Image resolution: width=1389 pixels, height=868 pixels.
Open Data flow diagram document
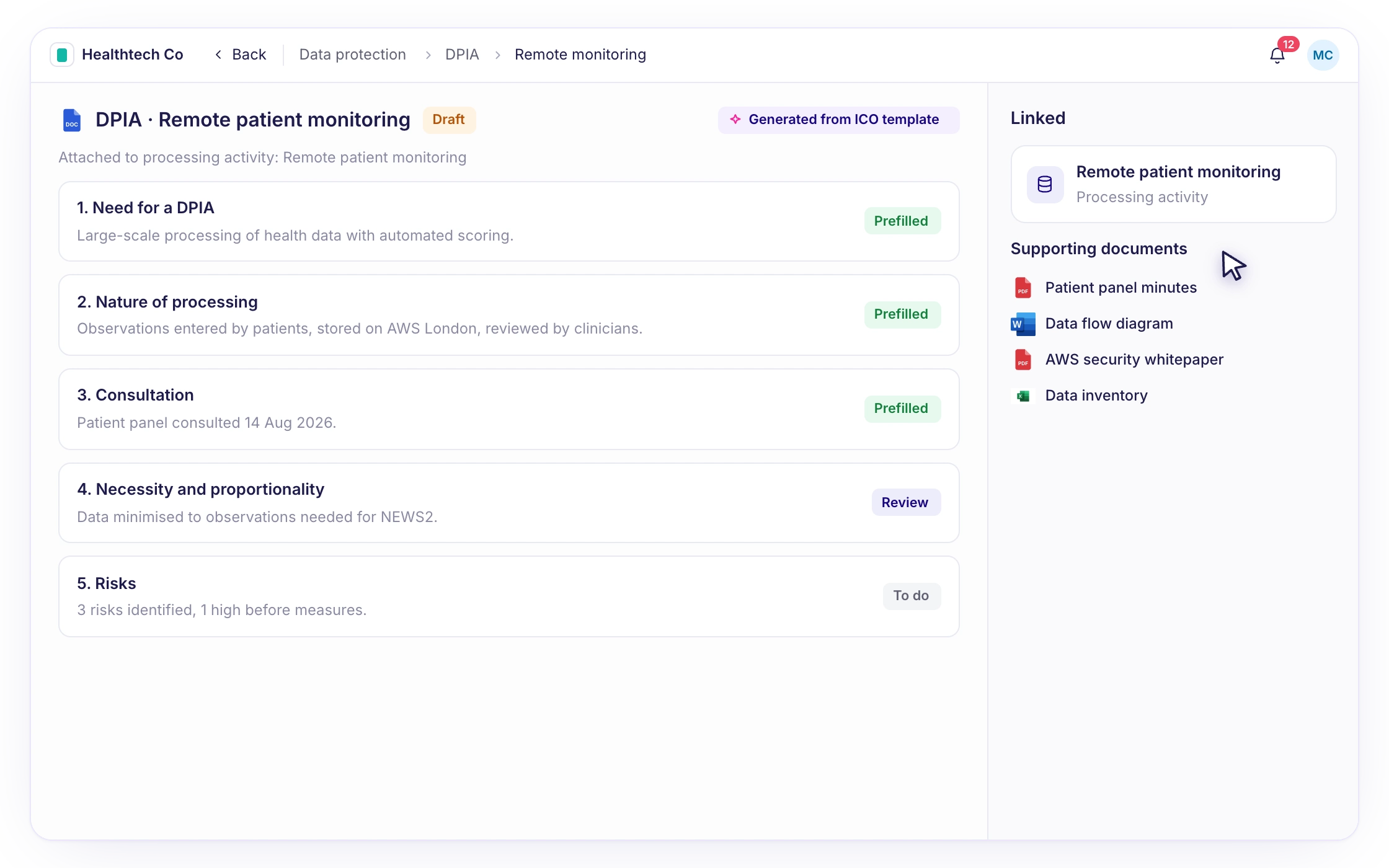[1109, 324]
